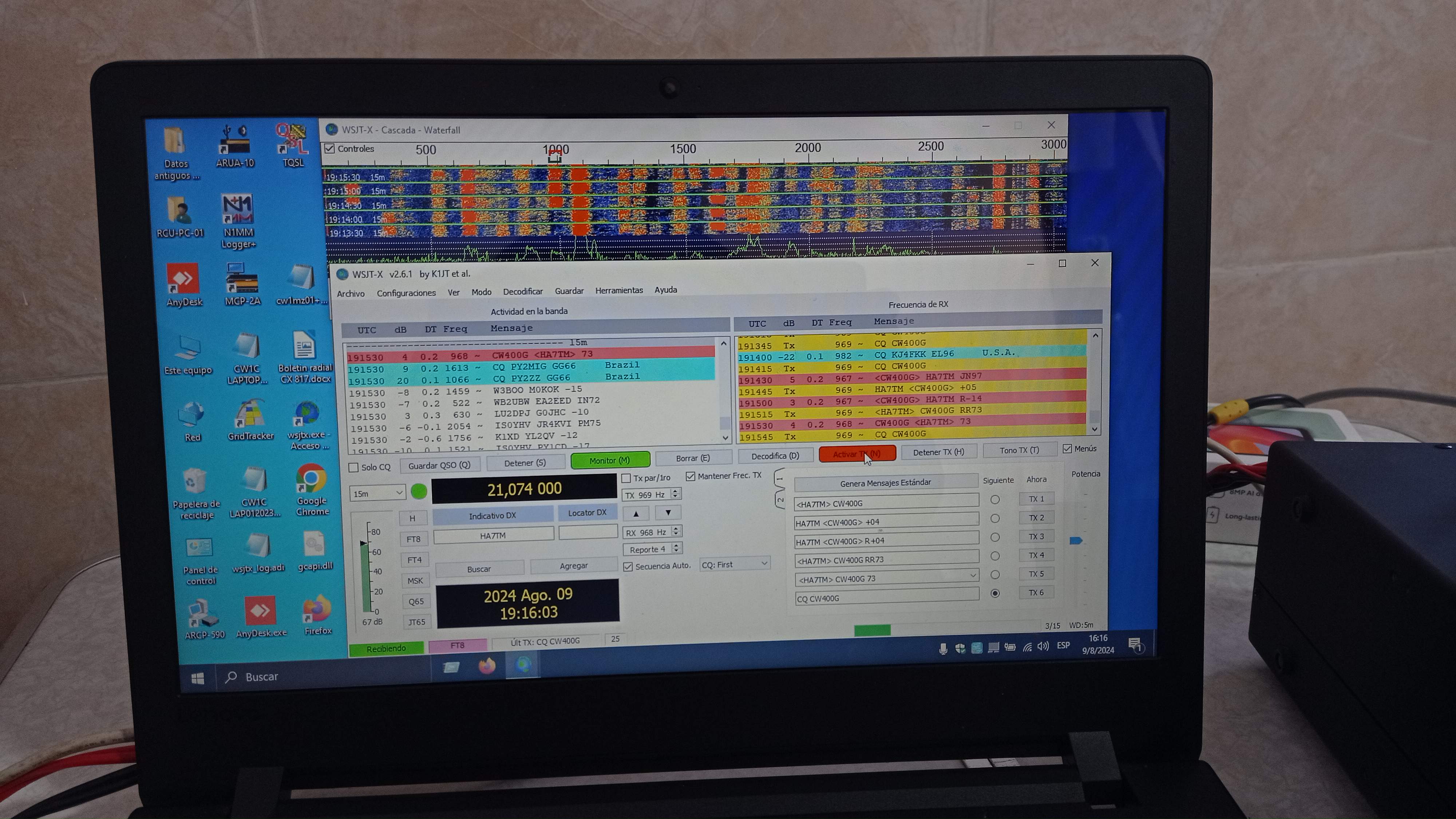
Task: Click the green band activity indicator dot
Action: (x=419, y=492)
